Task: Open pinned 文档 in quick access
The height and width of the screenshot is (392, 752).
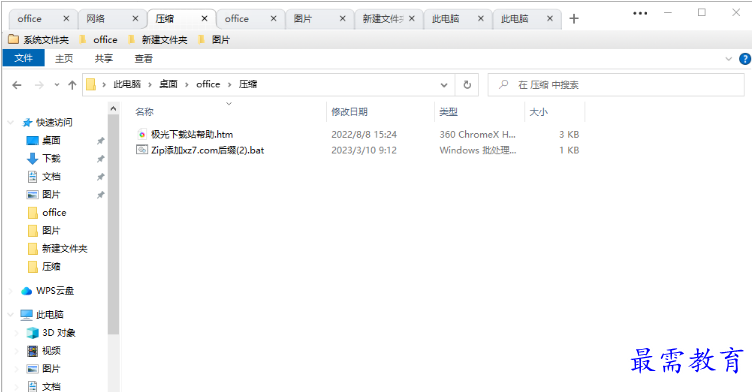Action: tap(51, 177)
